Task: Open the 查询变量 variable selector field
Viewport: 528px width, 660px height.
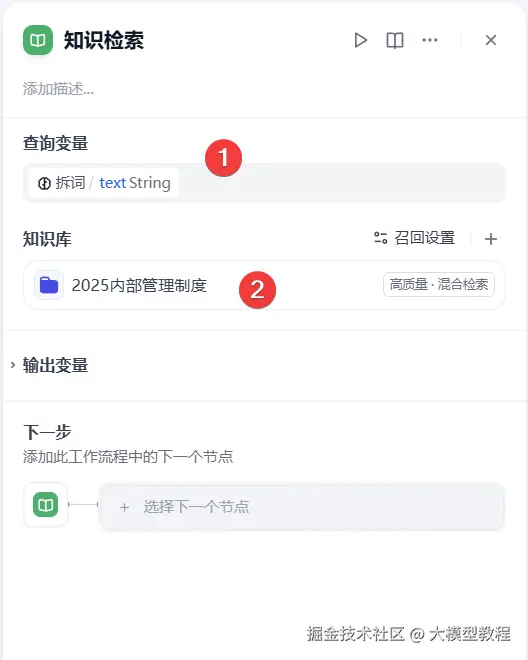Action: (x=264, y=183)
